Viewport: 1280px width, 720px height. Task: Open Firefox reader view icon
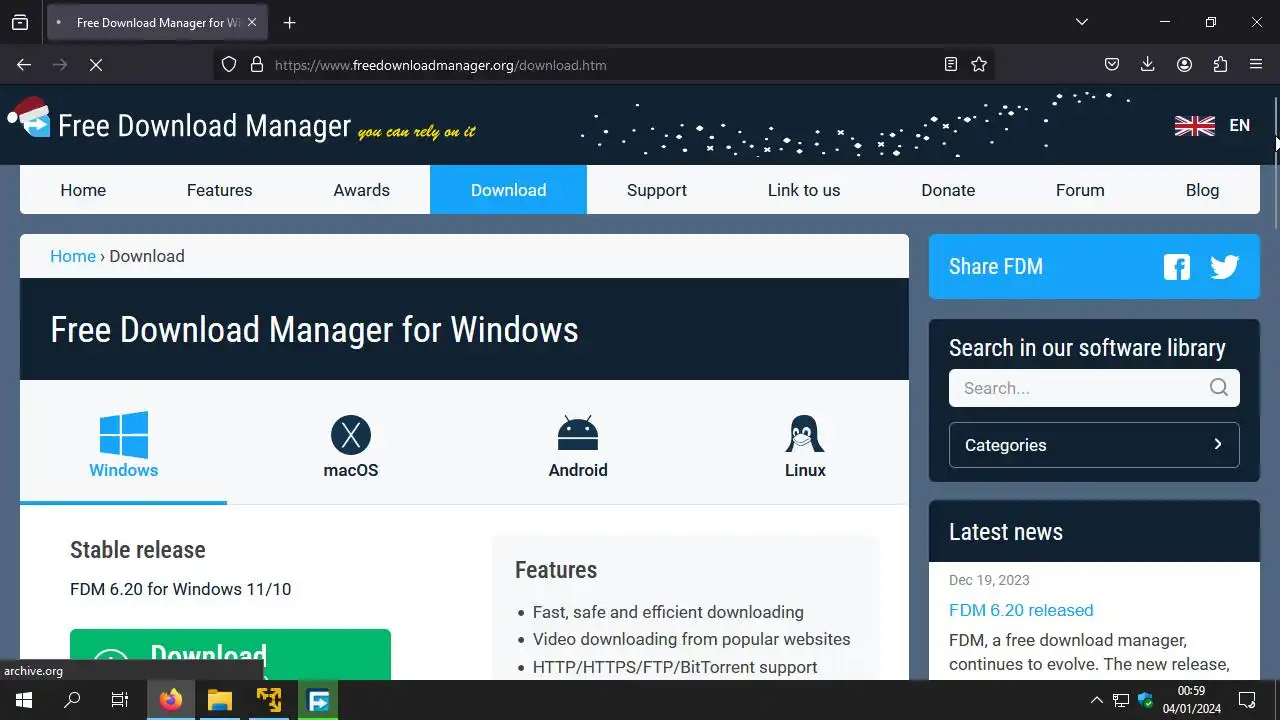click(x=951, y=64)
